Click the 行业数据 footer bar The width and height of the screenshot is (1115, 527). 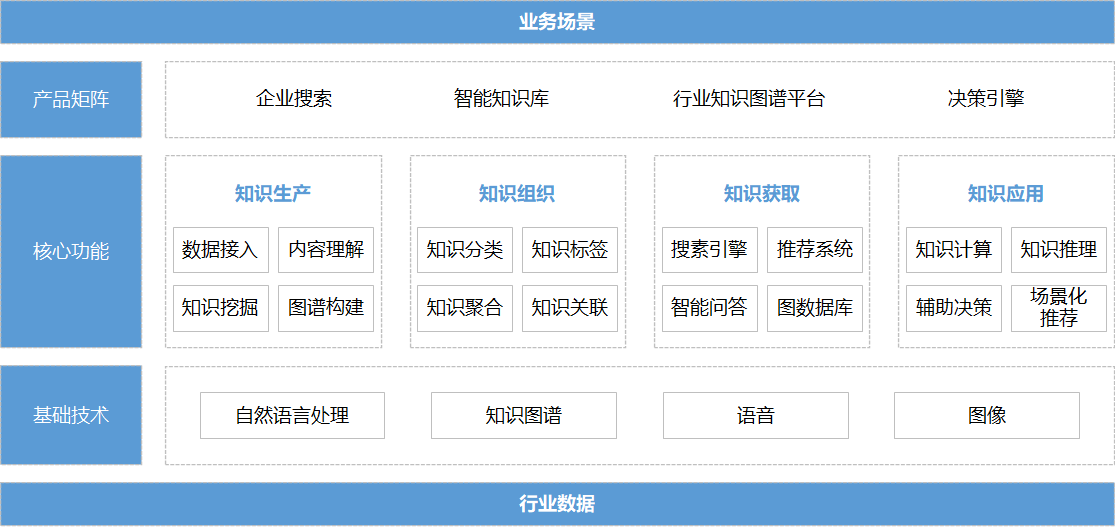coord(557,504)
